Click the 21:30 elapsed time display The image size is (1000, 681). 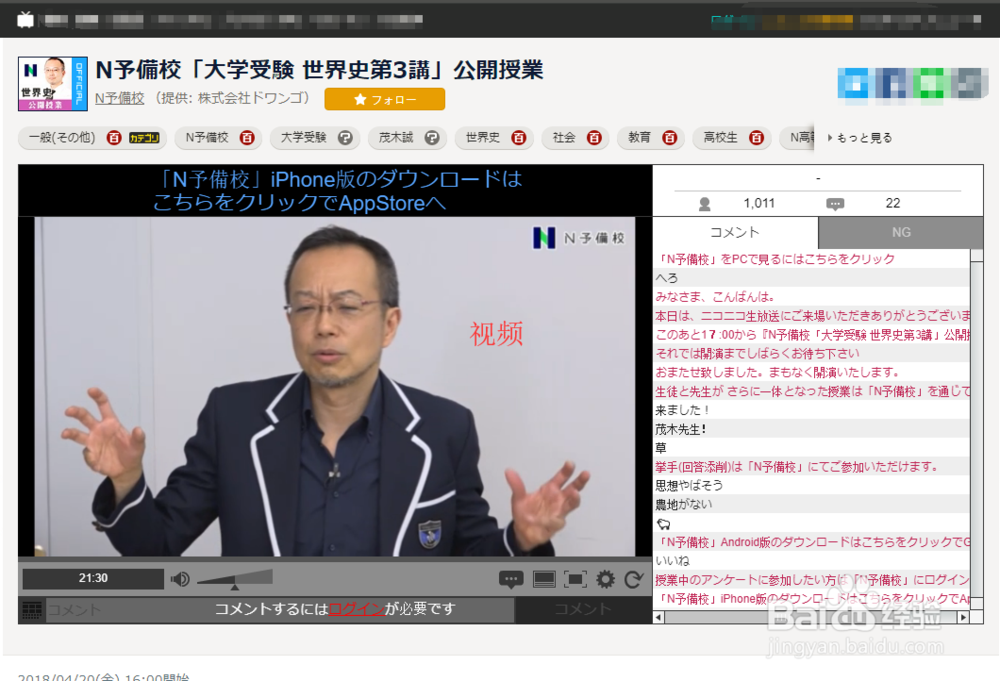tap(93, 578)
